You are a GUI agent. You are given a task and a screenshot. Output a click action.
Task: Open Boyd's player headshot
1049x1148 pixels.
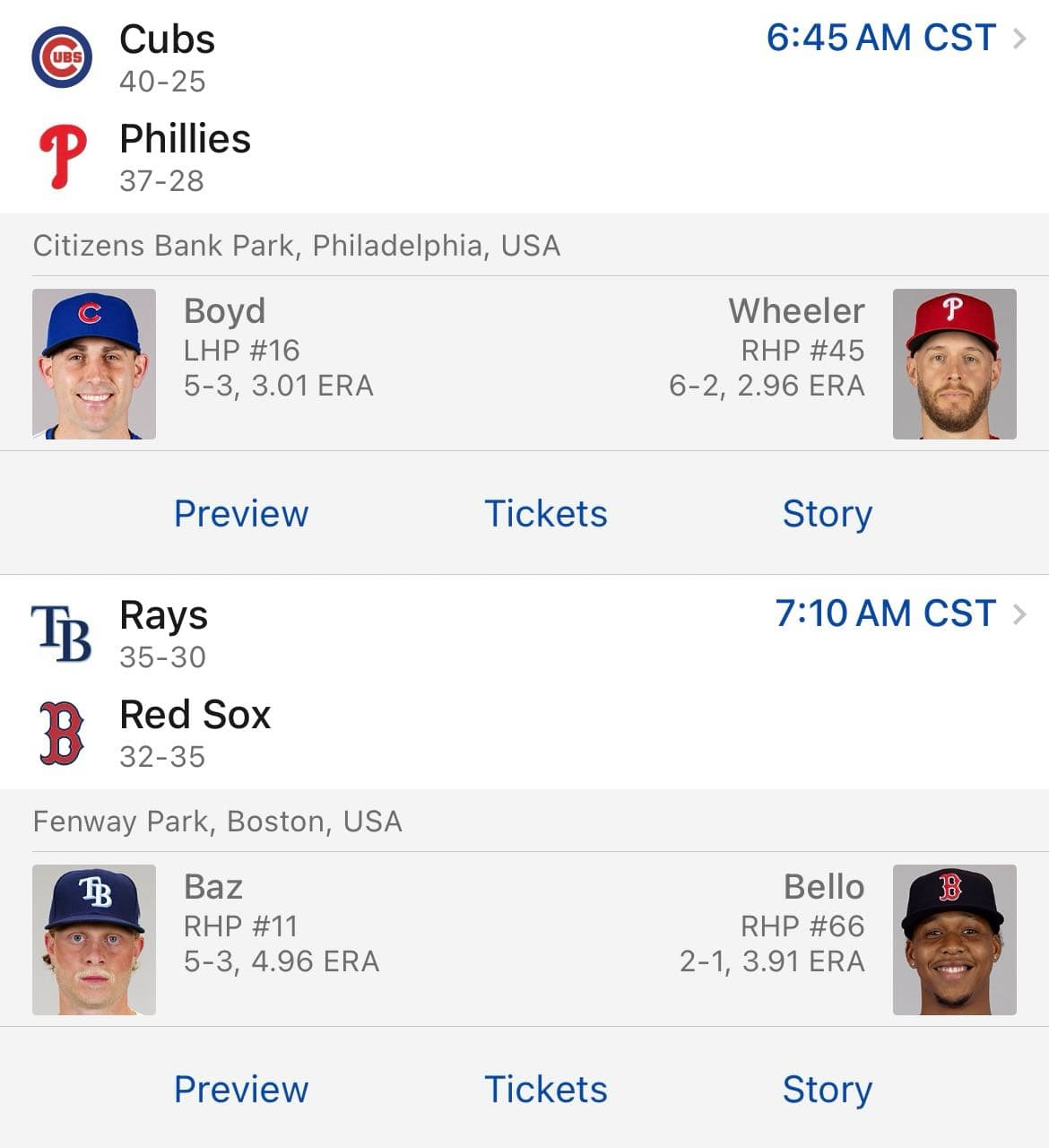click(94, 364)
